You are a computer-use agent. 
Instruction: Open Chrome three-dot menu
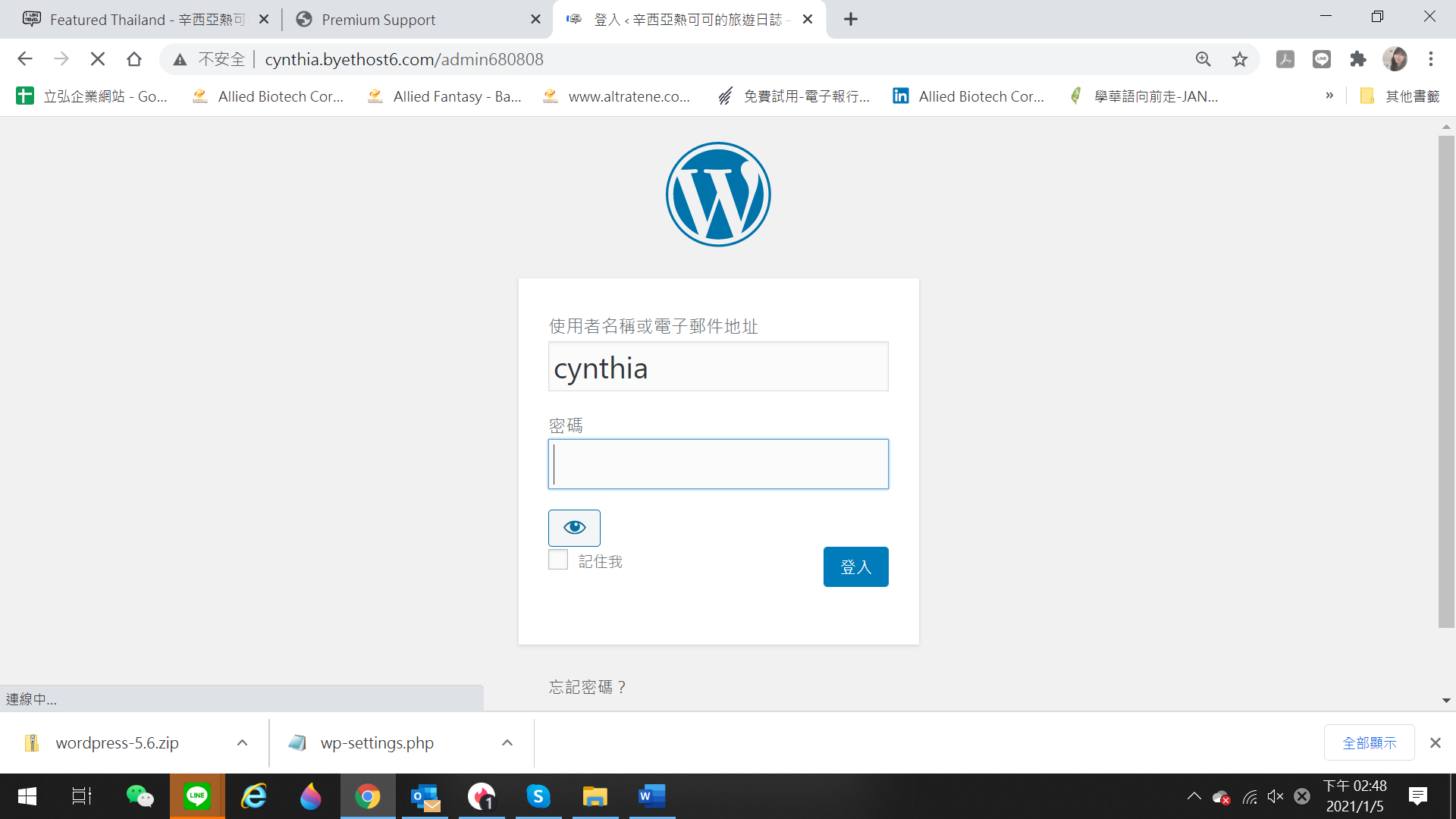point(1431,59)
